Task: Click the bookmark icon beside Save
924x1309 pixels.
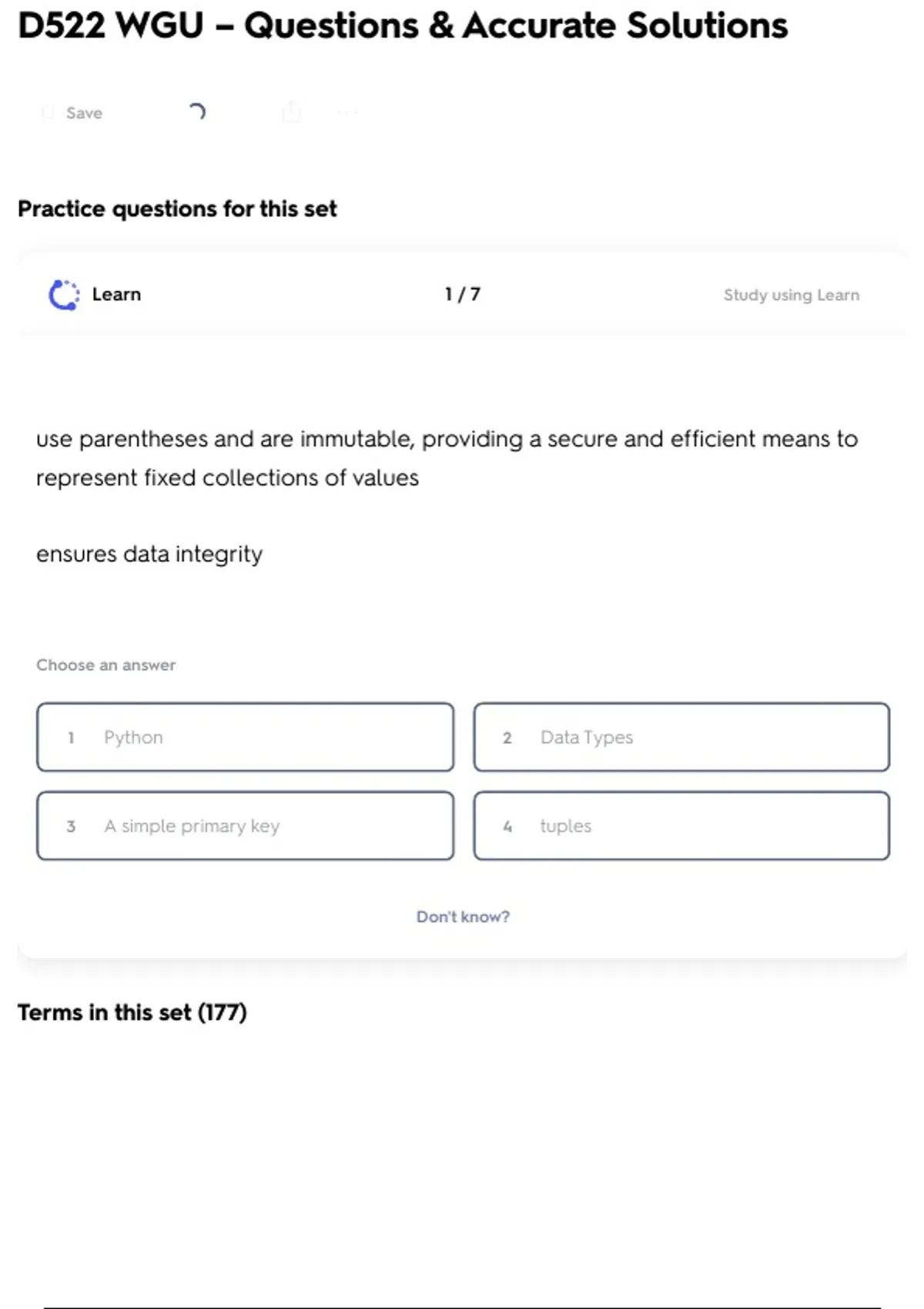Action: [48, 113]
